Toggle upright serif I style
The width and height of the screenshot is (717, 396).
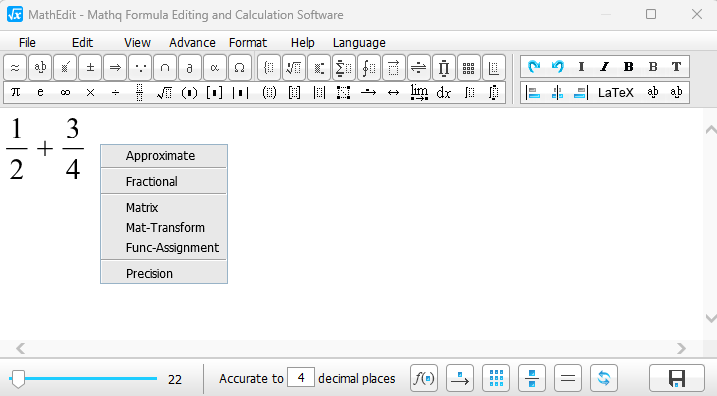[581, 67]
